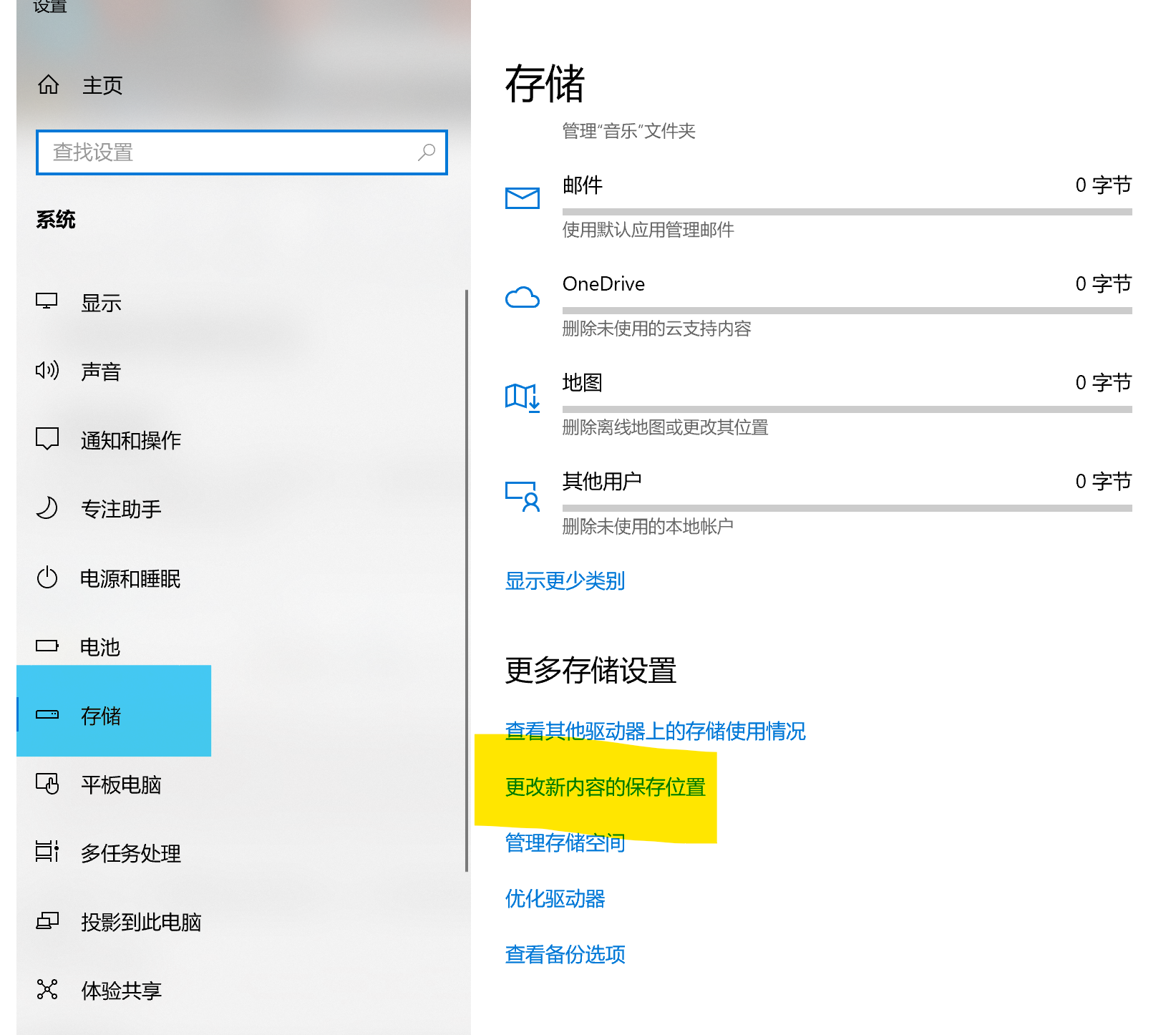
Task: Click the 地图 usage bar
Action: (x=847, y=409)
